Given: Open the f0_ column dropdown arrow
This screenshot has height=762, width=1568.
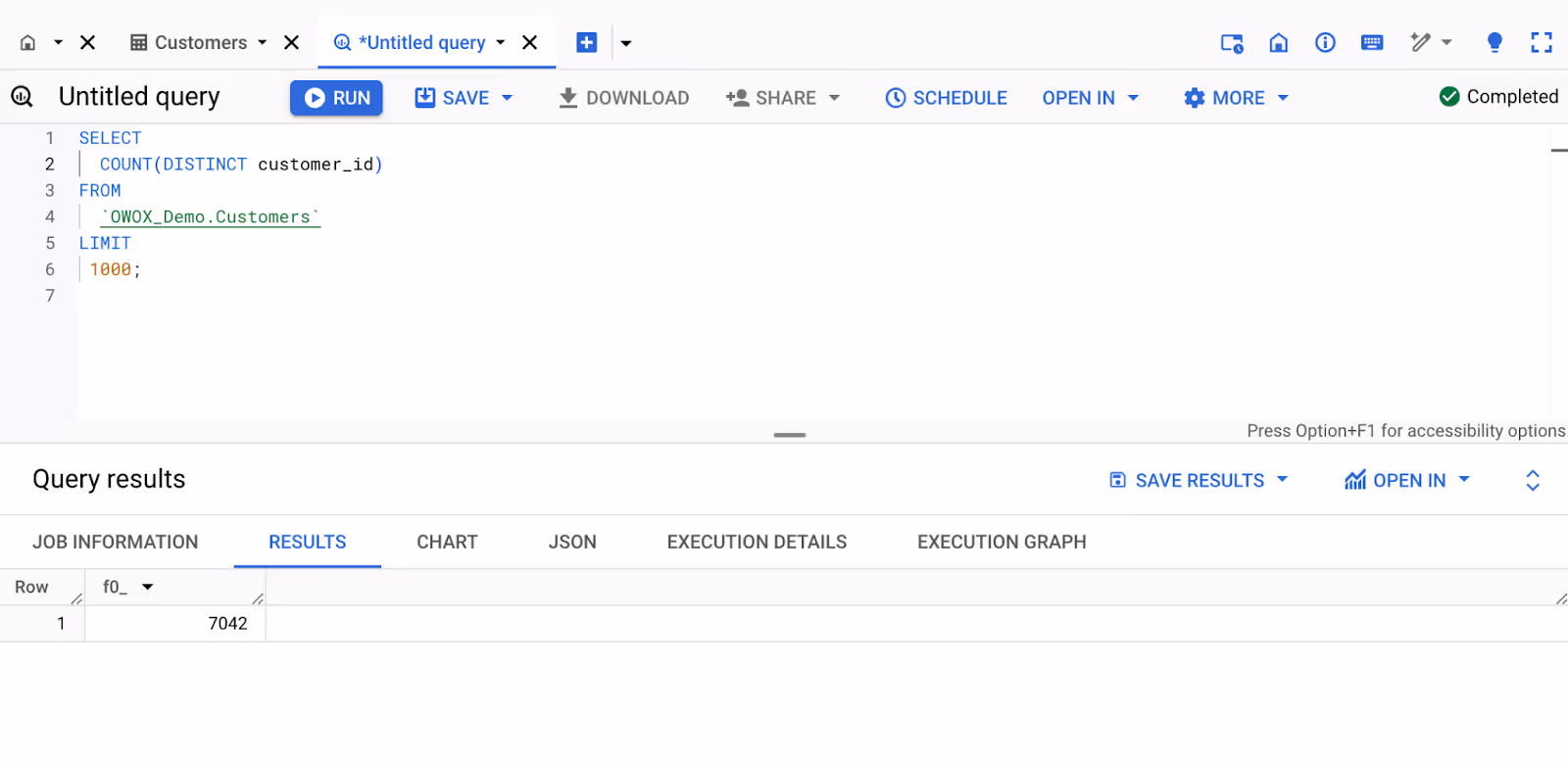Looking at the screenshot, I should coord(148,587).
